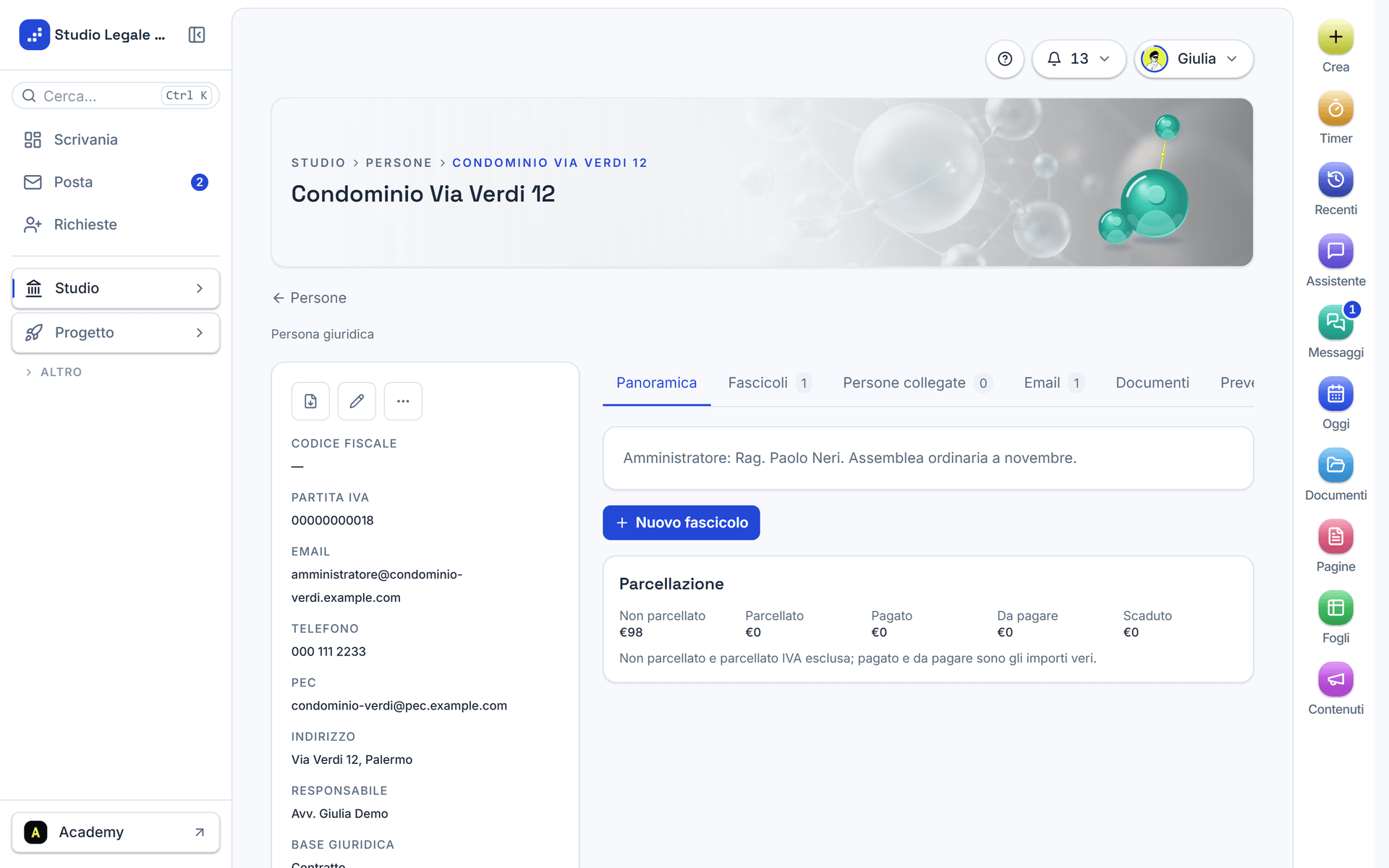The image size is (1389, 868).
Task: Open the Documenti tab in person view
Action: point(1152,383)
